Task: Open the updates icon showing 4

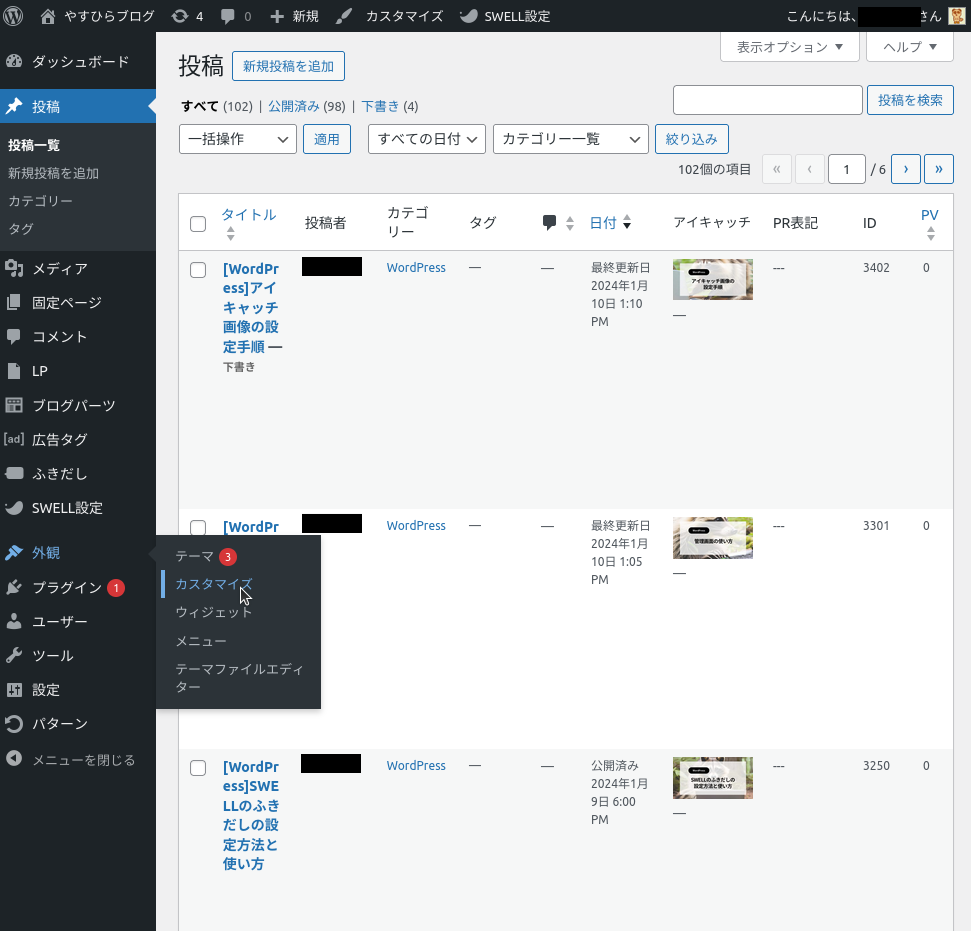Action: [x=180, y=16]
